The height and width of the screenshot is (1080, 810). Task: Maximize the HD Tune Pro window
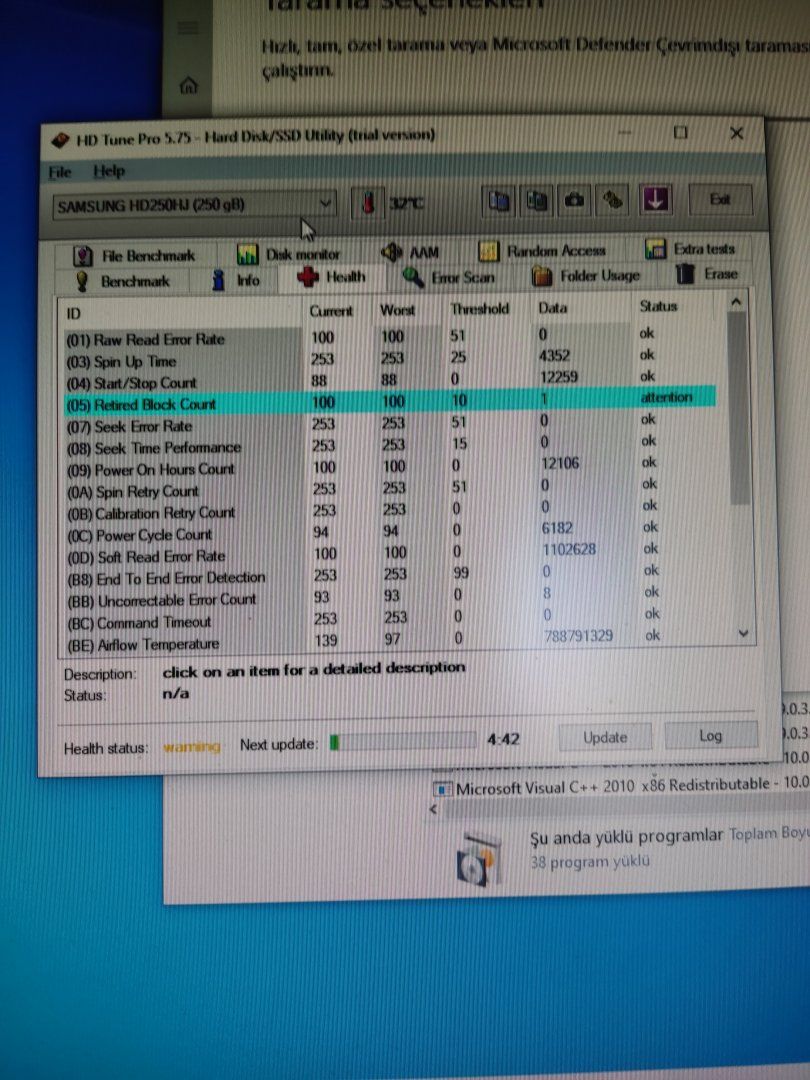[x=681, y=132]
